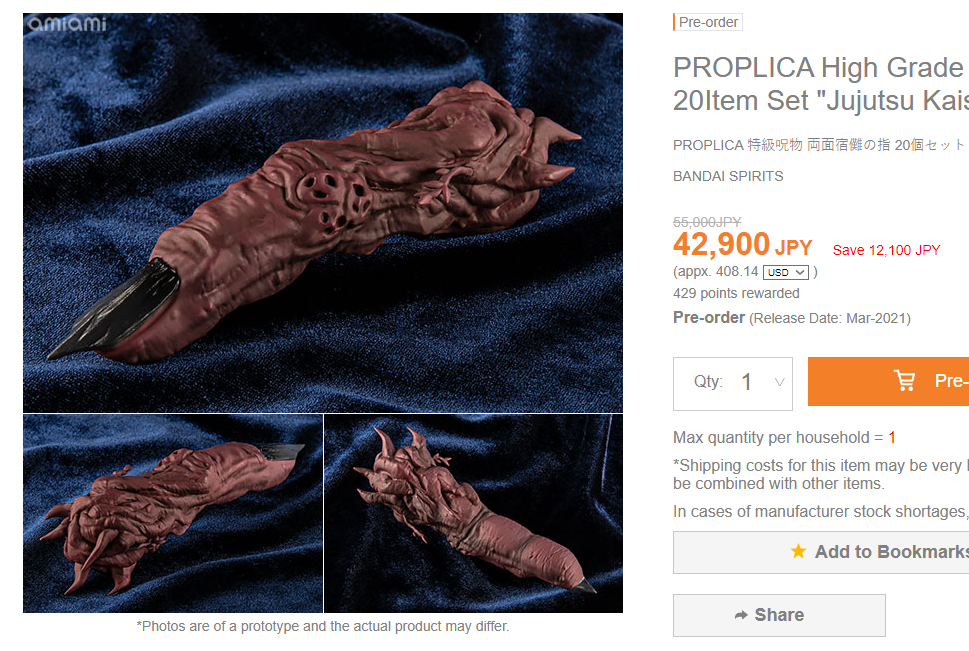View the bottom-left finger thumbnail
Viewport: 969px width, 651px height.
coord(173,513)
